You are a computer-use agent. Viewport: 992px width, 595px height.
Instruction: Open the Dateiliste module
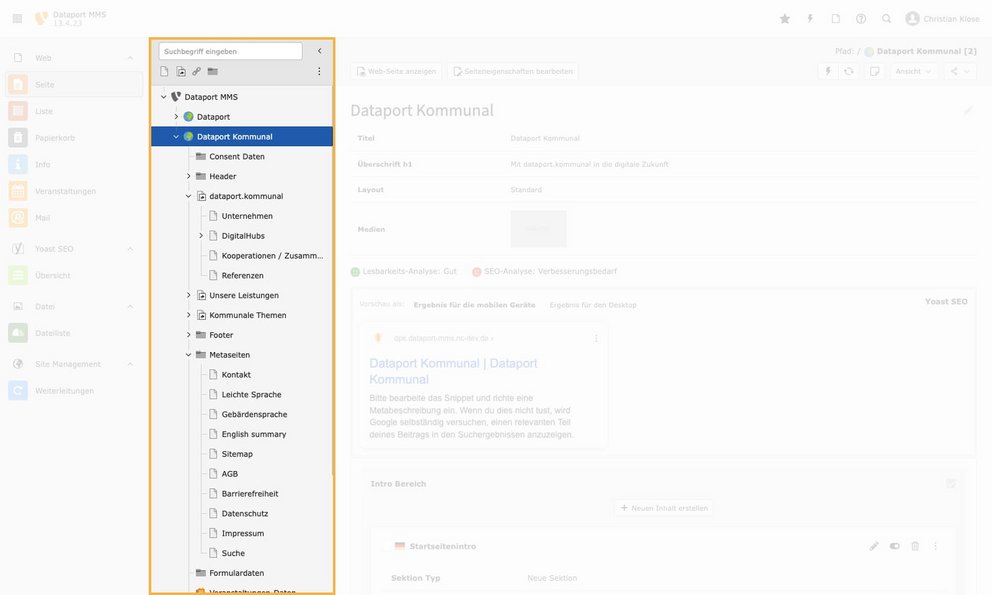pos(54,333)
